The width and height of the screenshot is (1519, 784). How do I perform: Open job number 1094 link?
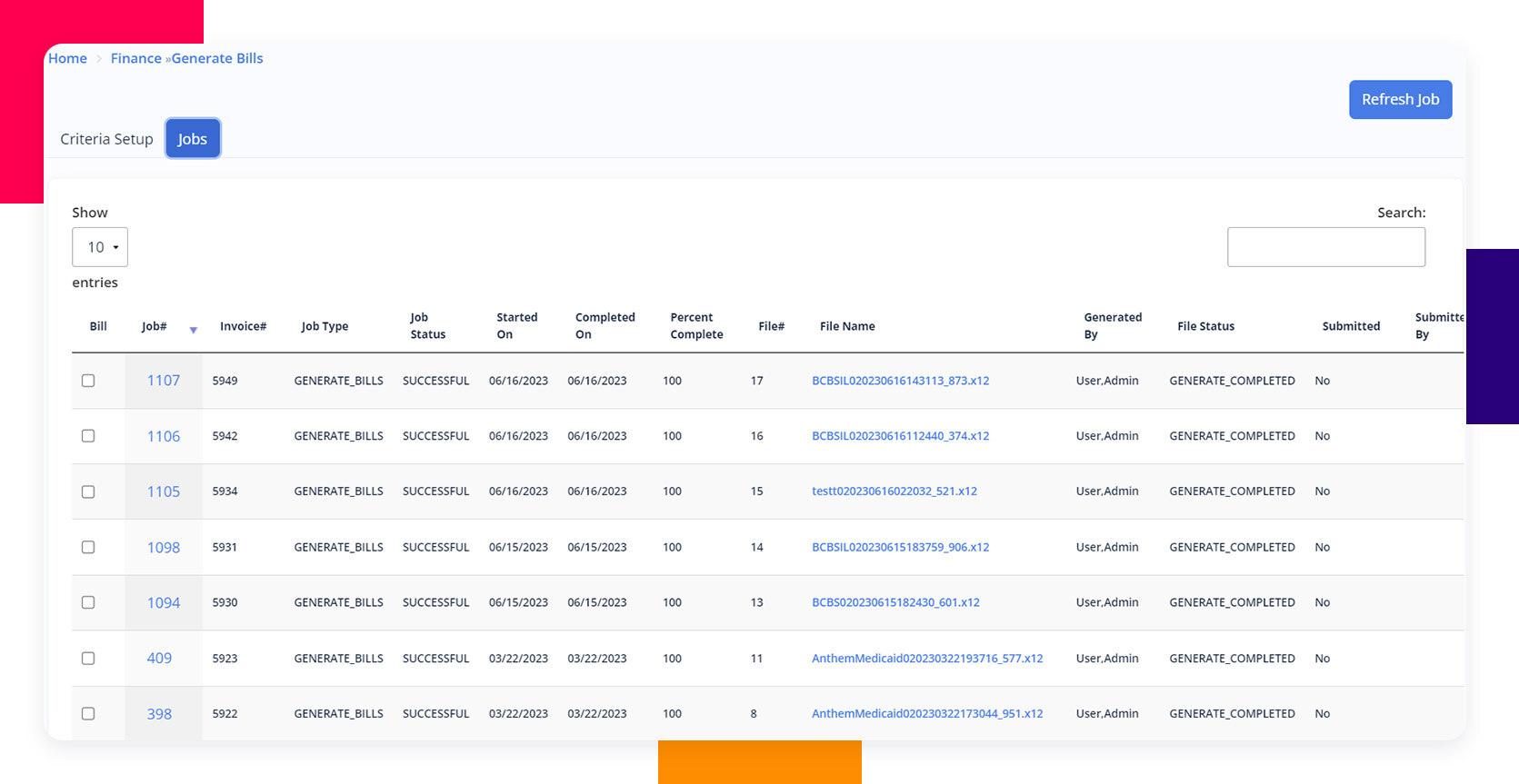coord(164,602)
